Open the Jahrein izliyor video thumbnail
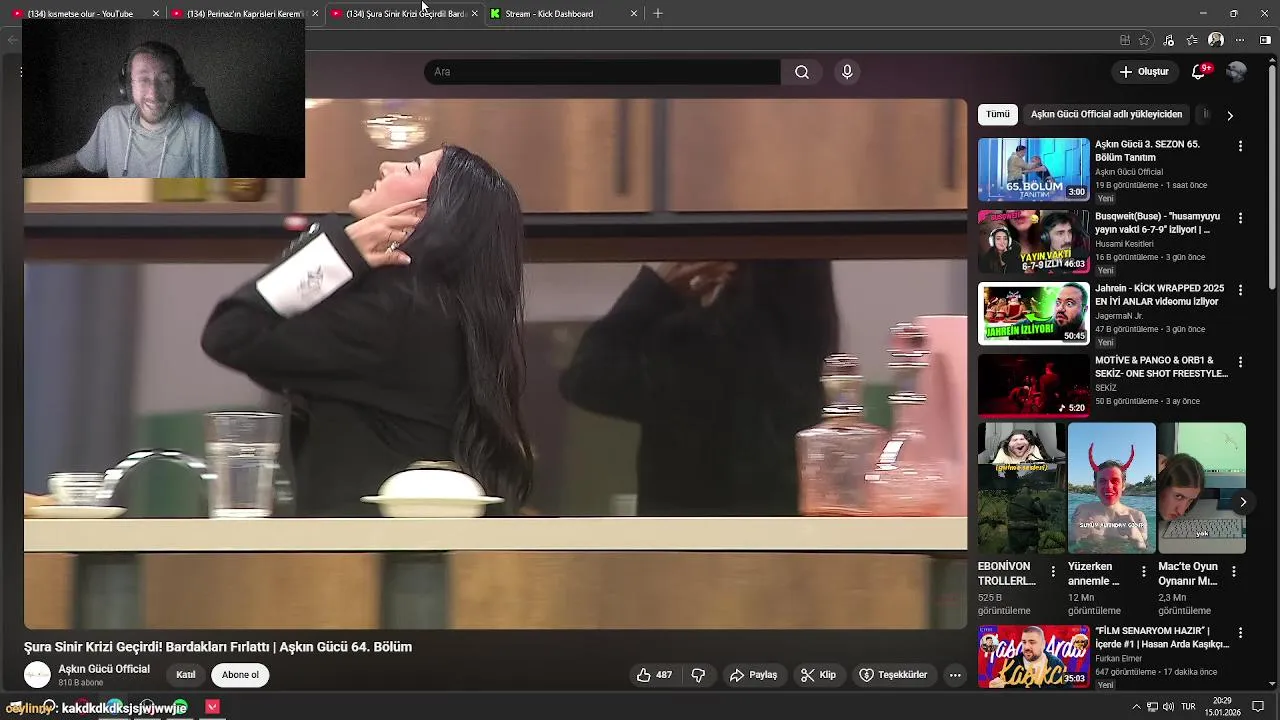Screen dimensions: 1280x720 pos(1034,314)
